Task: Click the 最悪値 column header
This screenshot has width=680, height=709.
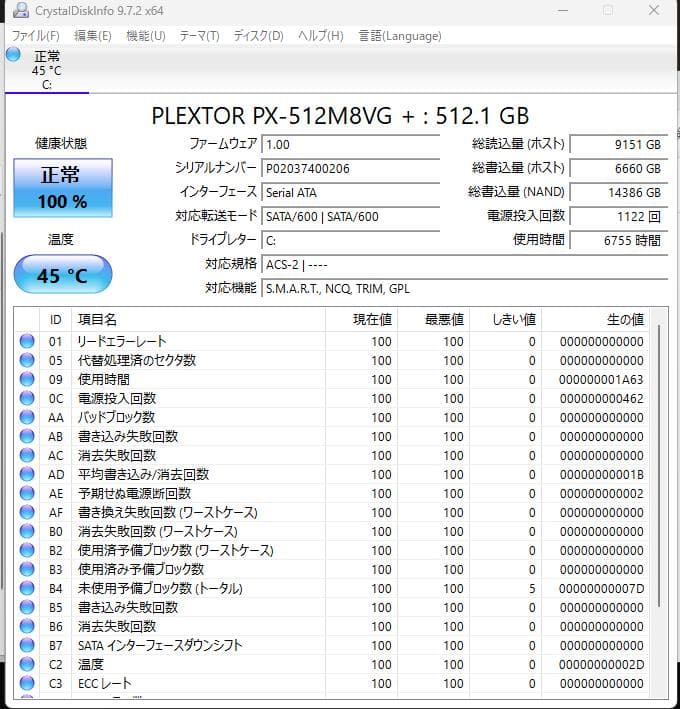Action: point(434,320)
